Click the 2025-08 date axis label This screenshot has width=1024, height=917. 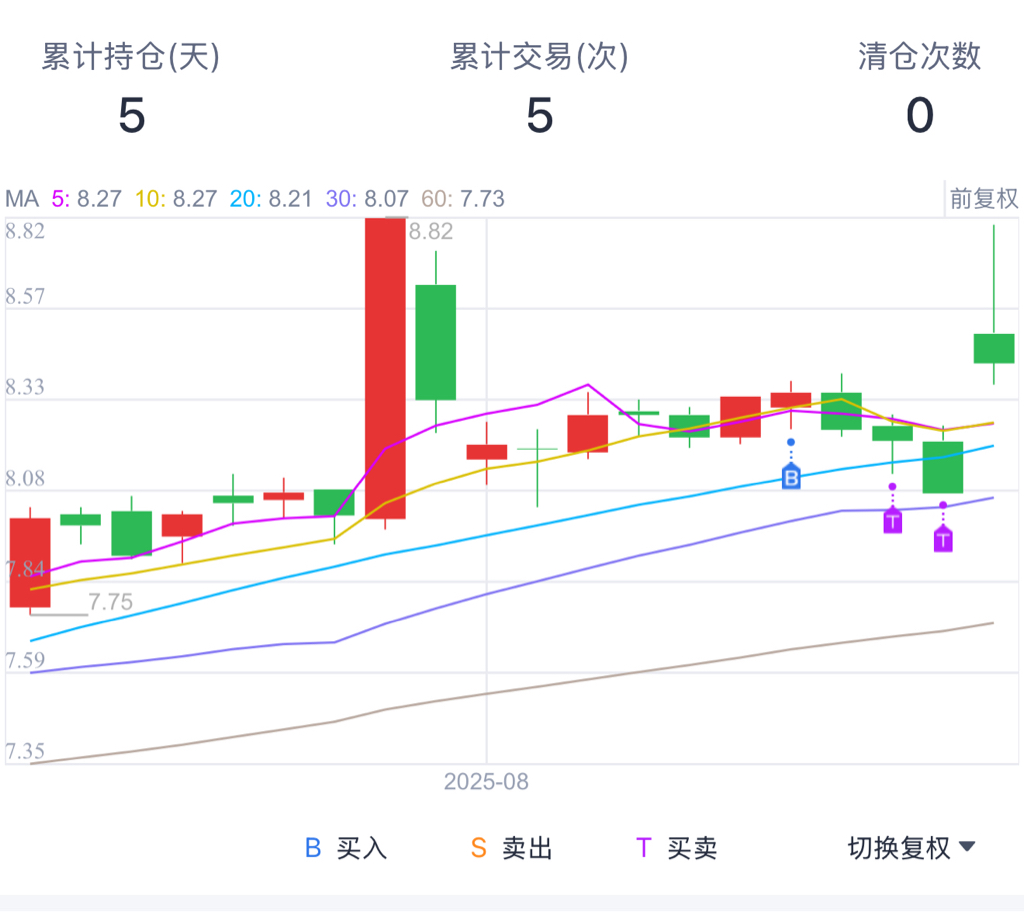point(487,781)
